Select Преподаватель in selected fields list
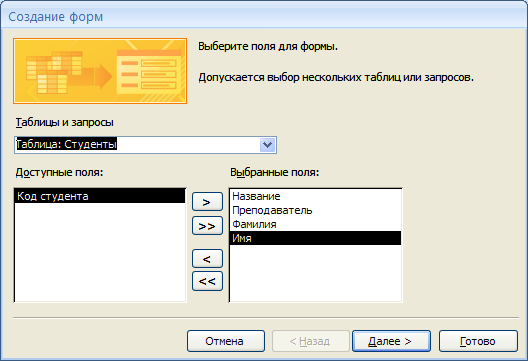 315,210
